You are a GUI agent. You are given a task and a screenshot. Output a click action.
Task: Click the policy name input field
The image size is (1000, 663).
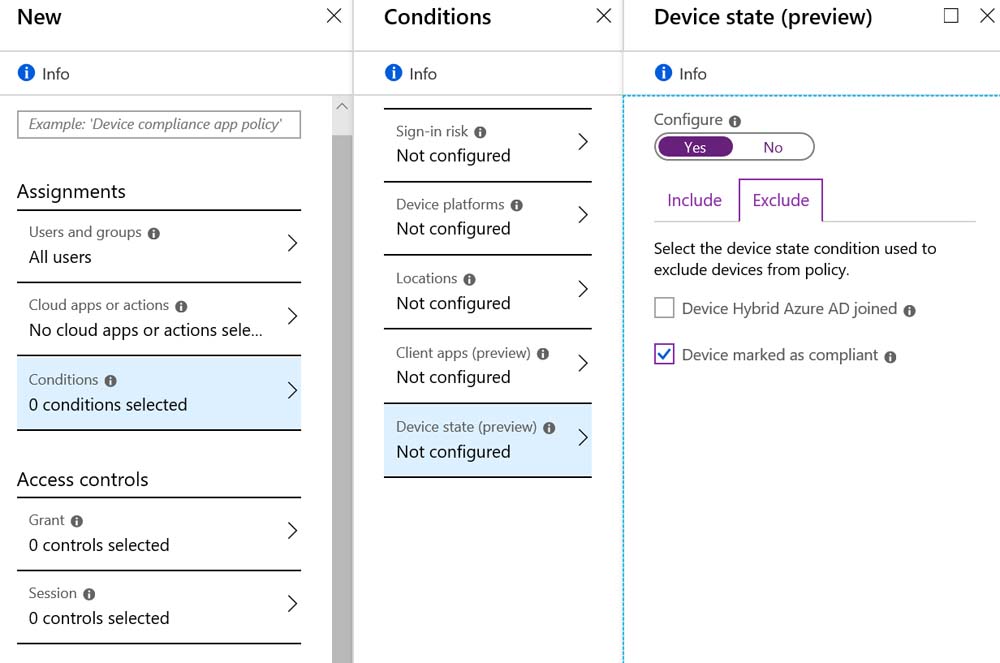point(159,124)
